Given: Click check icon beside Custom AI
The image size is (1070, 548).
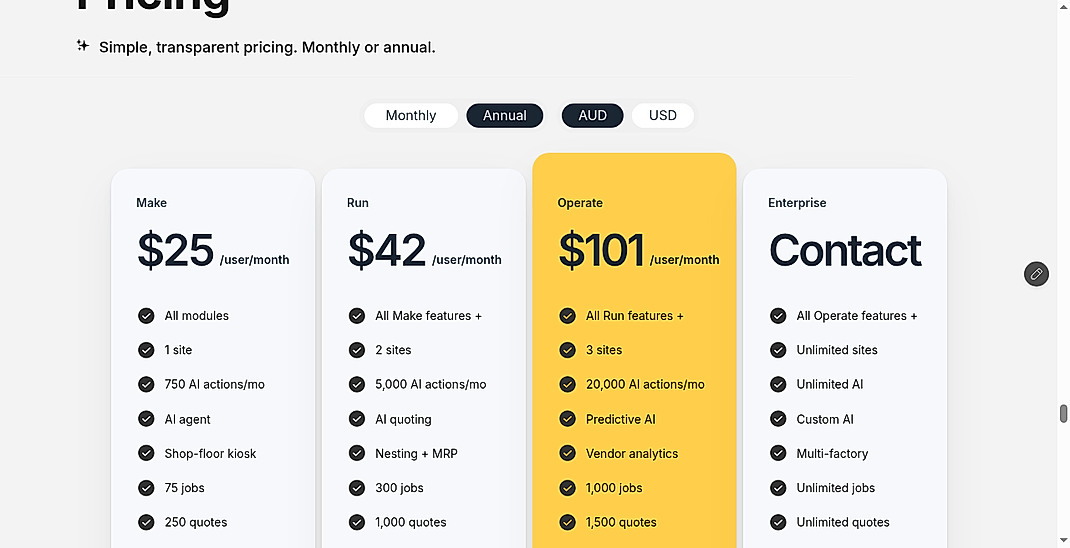Looking at the screenshot, I should pyautogui.click(x=779, y=418).
